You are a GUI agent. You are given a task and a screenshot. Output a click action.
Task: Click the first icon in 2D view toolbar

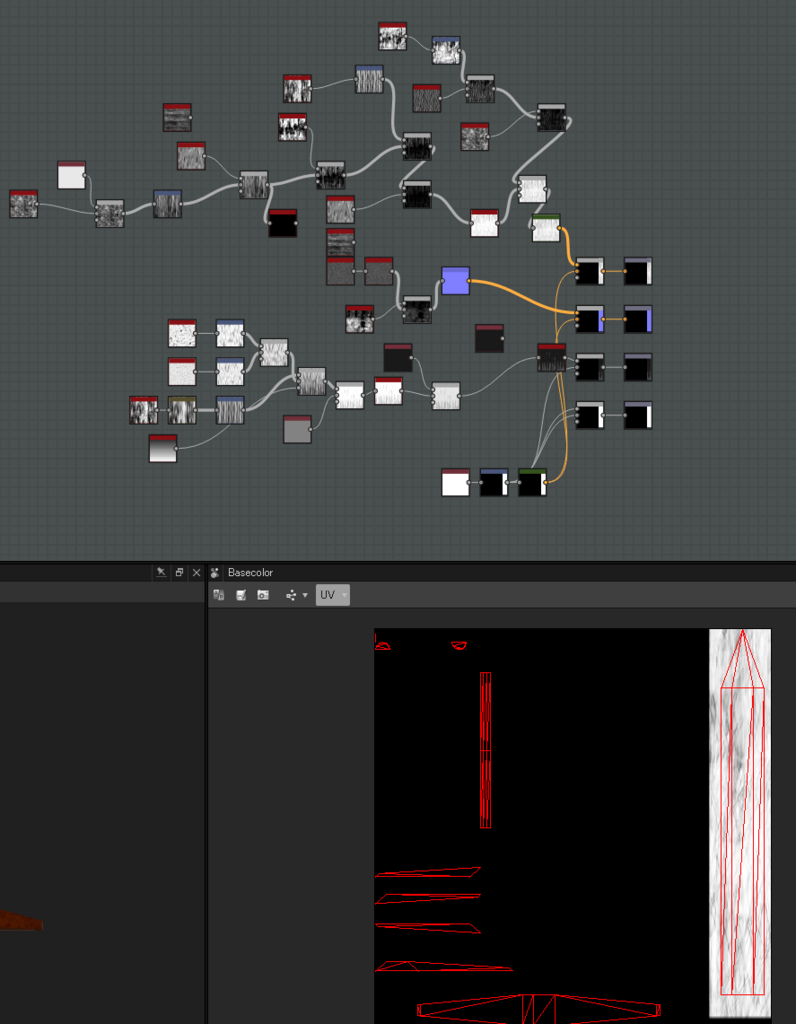coord(219,595)
